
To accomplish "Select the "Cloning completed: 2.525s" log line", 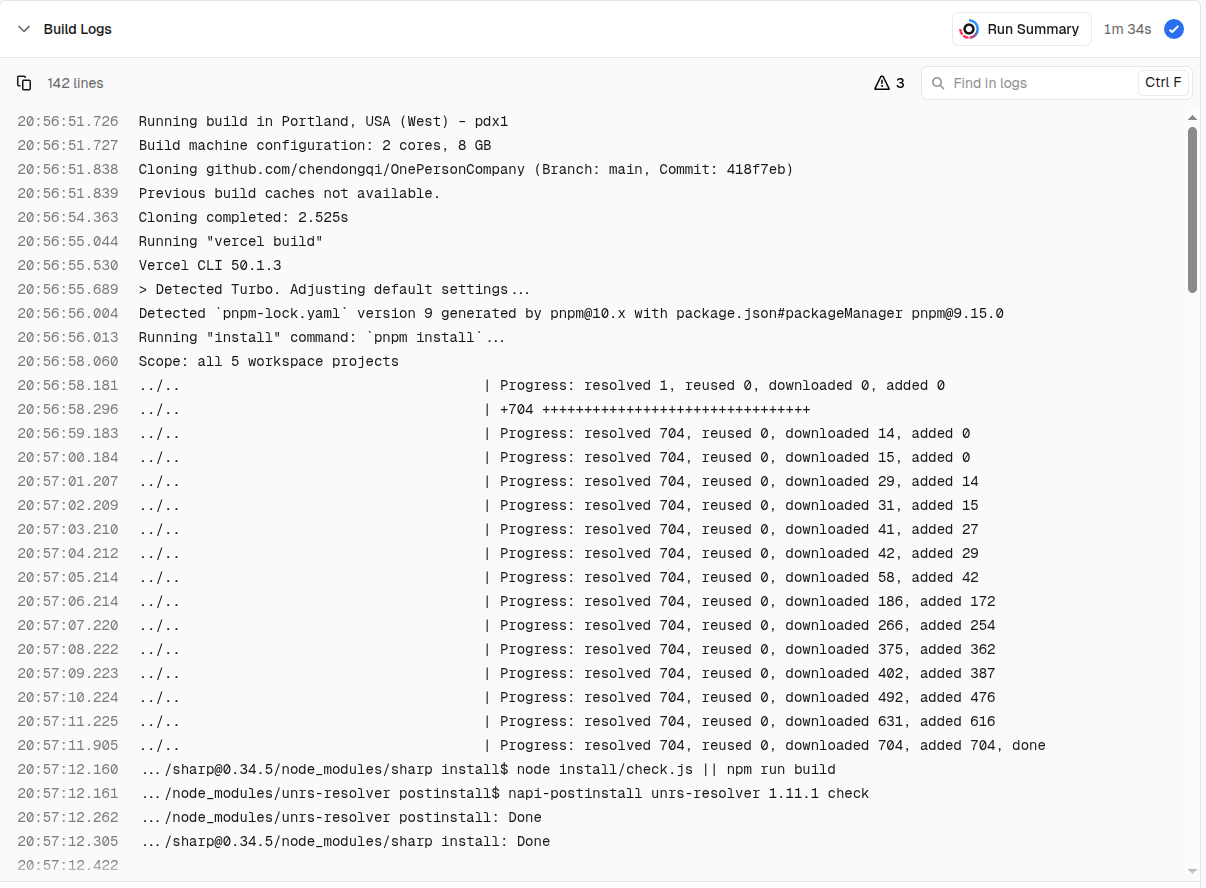I will point(243,217).
